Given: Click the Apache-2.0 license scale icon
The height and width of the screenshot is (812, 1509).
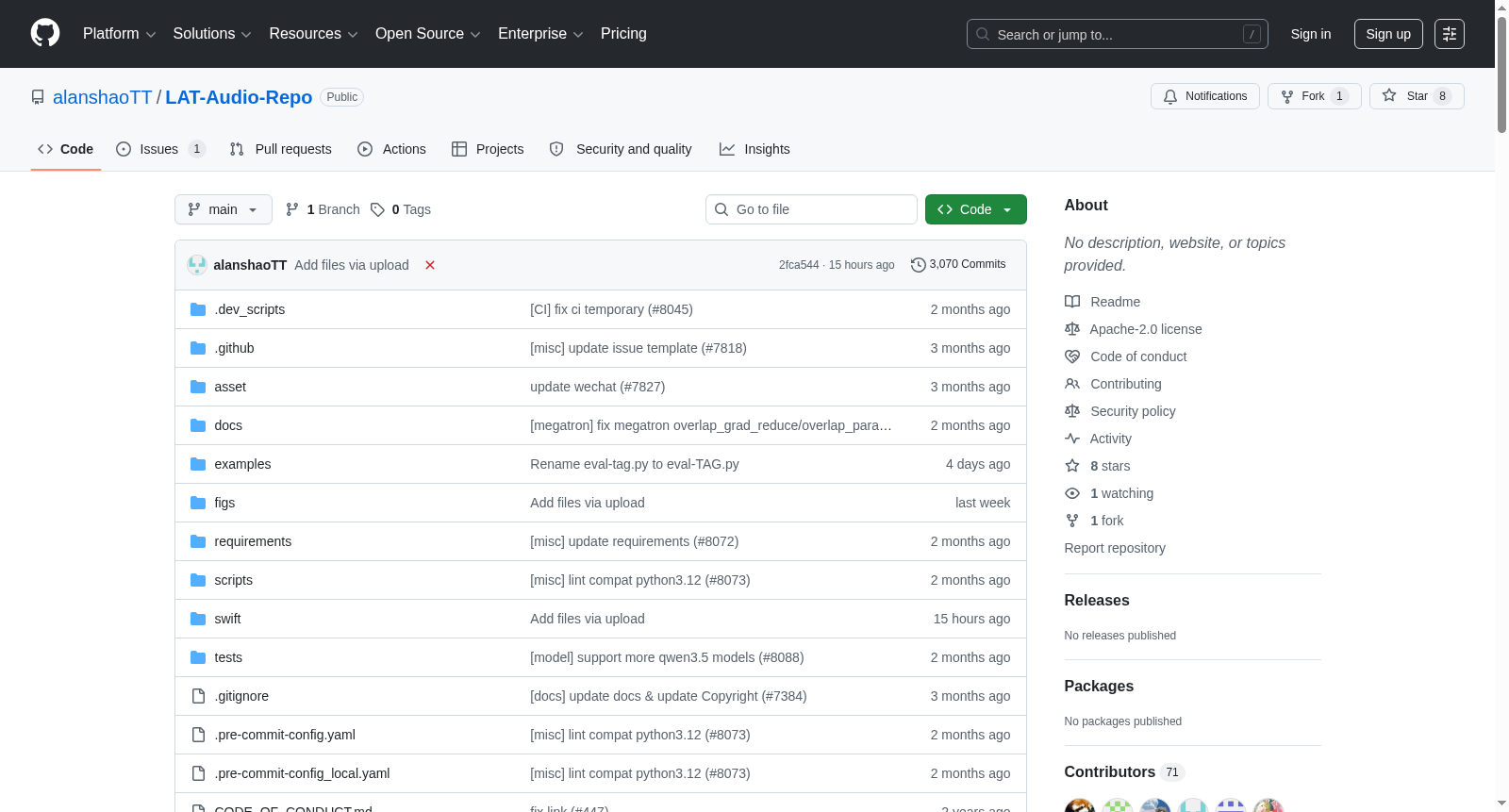Looking at the screenshot, I should (x=1072, y=329).
